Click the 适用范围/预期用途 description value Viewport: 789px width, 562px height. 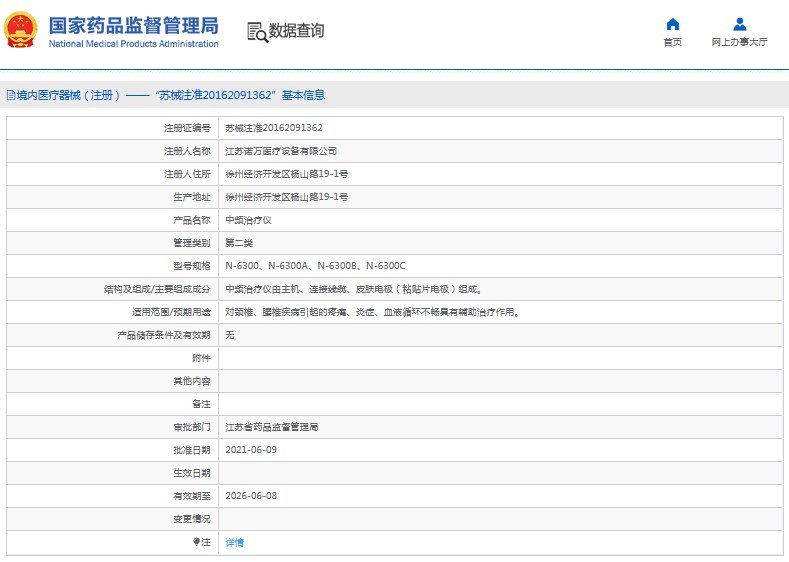click(x=372, y=312)
